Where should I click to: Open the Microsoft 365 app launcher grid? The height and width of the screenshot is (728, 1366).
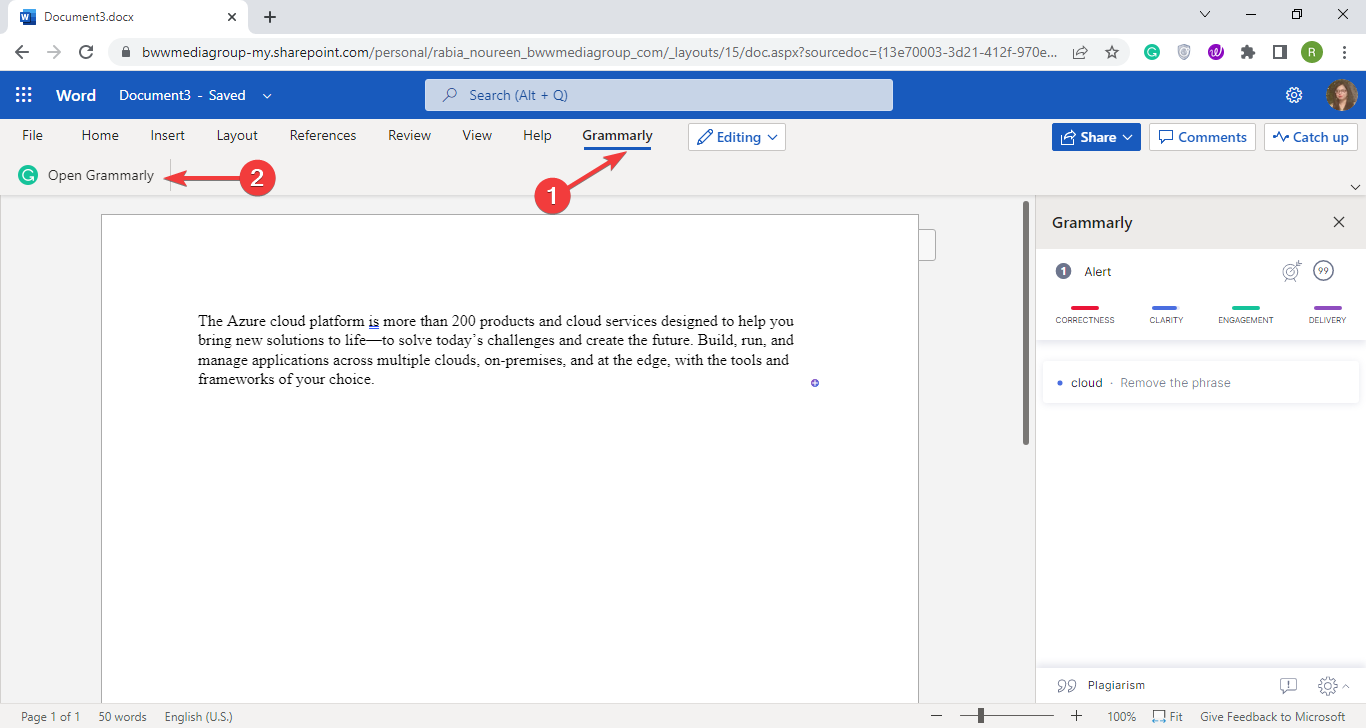(x=23, y=94)
